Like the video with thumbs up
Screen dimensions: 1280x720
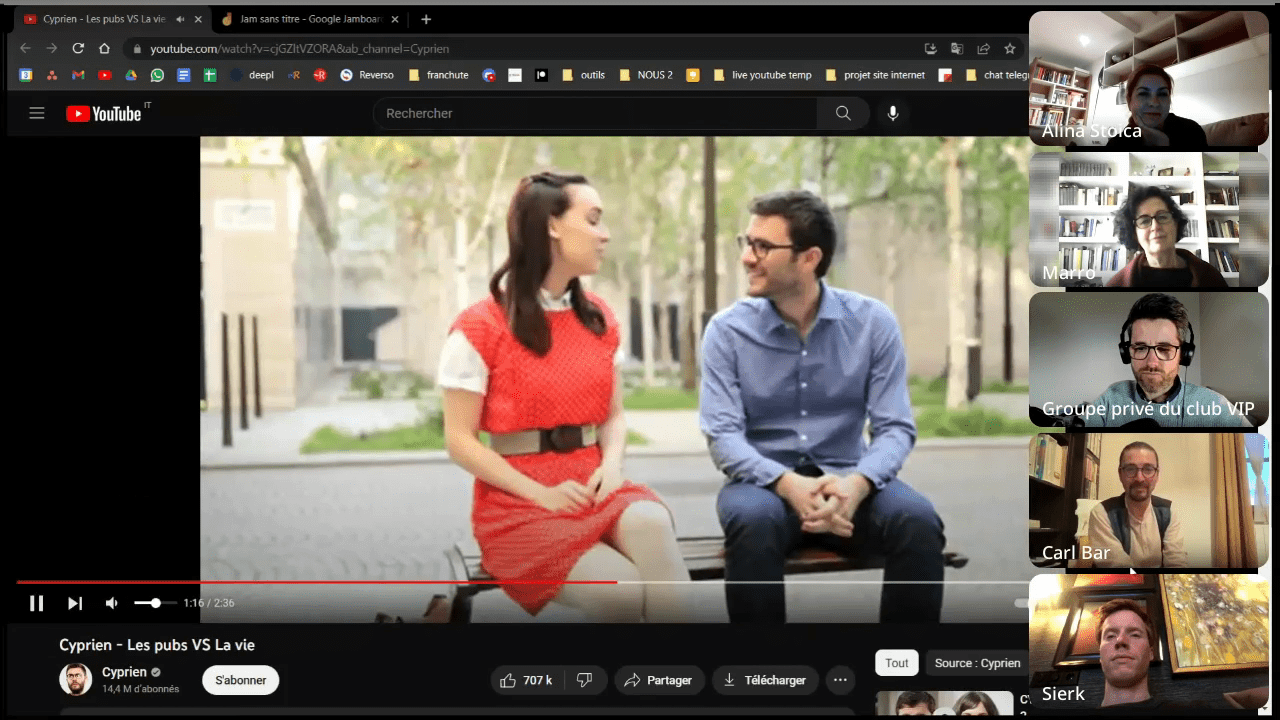527,680
